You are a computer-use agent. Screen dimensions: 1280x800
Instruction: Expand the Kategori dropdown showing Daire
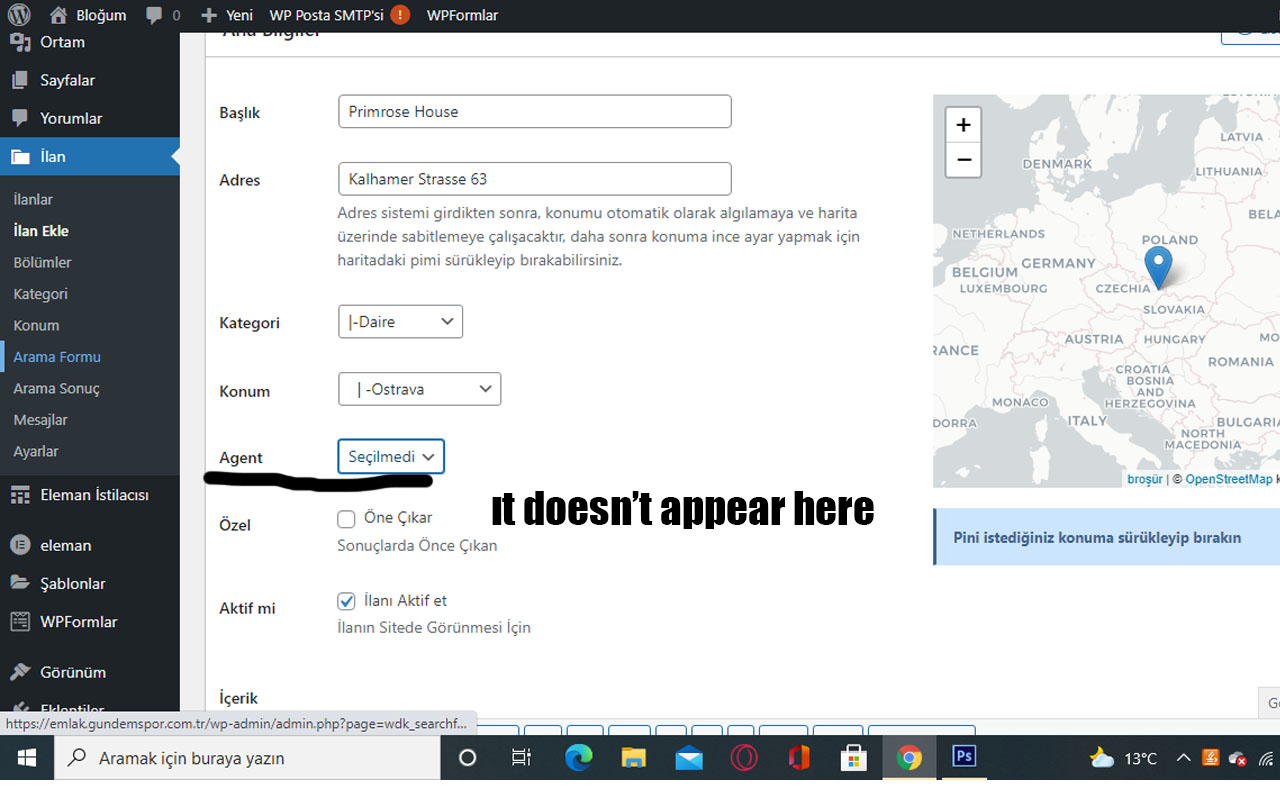(x=400, y=322)
